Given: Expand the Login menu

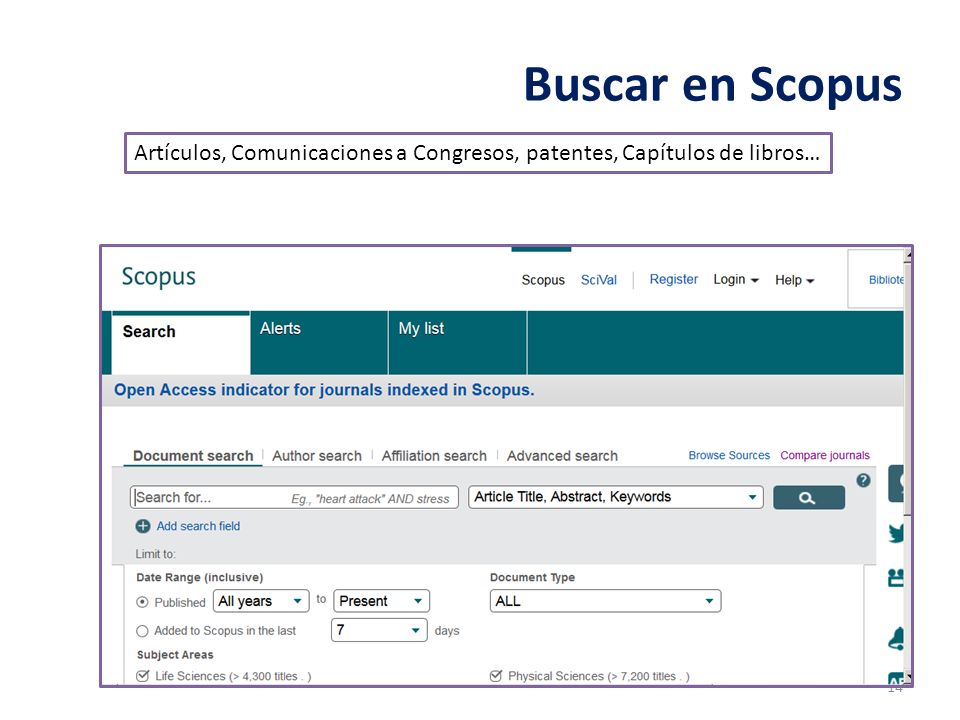Looking at the screenshot, I should coord(736,280).
